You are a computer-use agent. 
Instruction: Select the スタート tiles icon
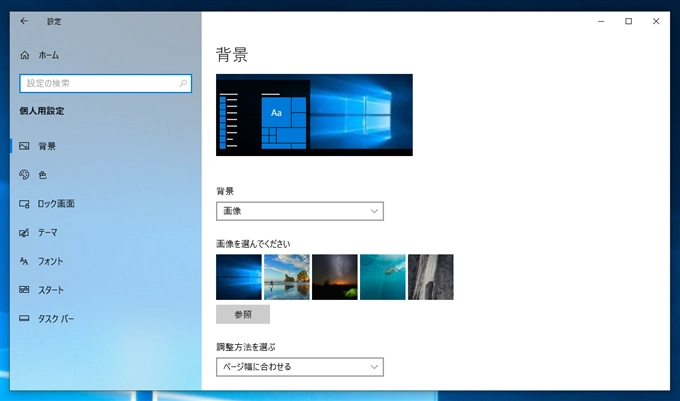tap(24, 290)
